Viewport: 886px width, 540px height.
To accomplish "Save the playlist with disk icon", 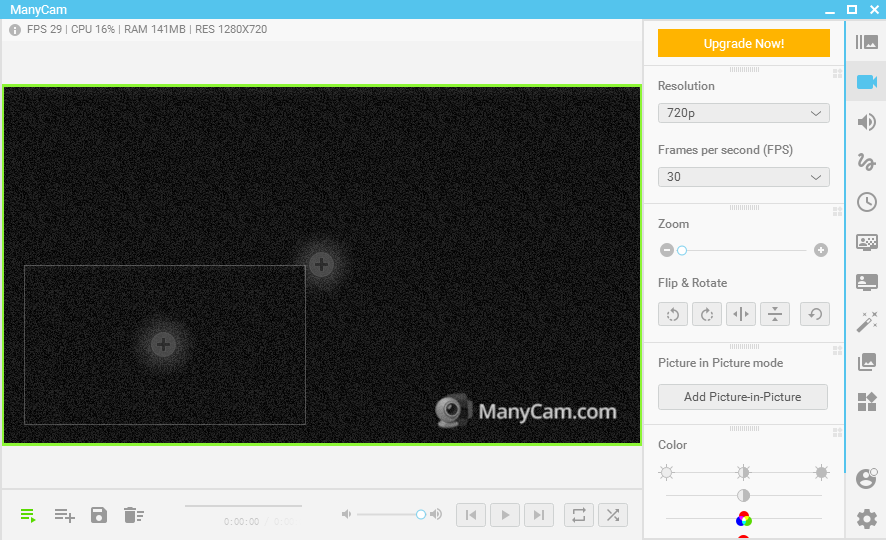I will 99,515.
